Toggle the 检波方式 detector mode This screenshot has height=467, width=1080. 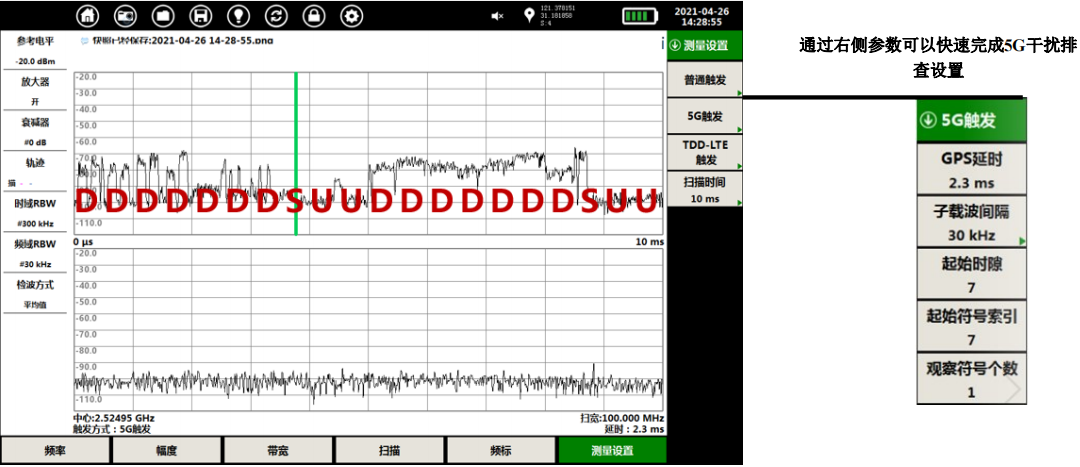tap(35, 294)
